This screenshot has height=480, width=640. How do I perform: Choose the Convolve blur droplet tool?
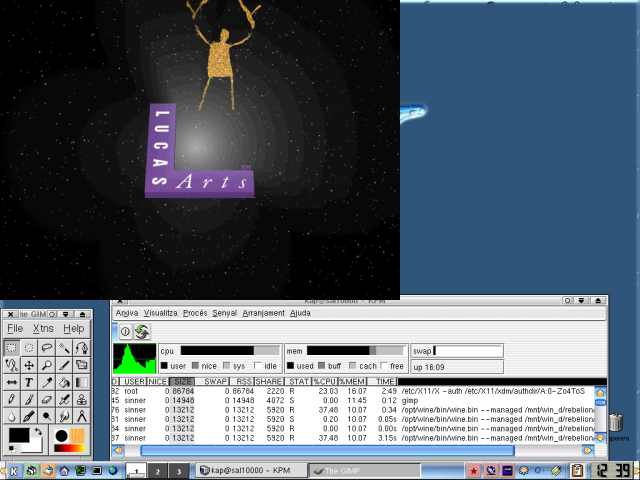click(11, 416)
